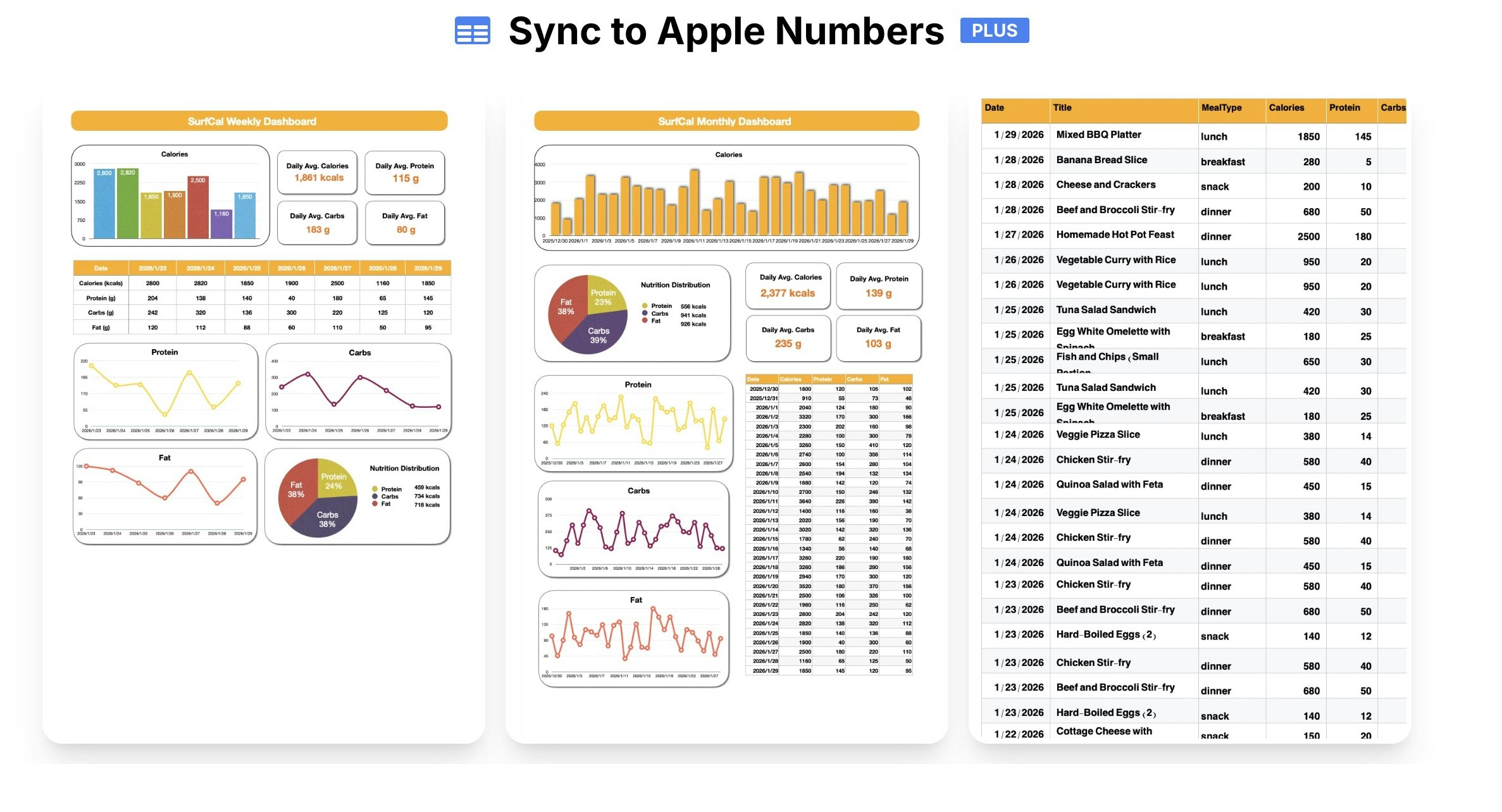This screenshot has height=812, width=1502.
Task: Click the Mixed BBQ Platter row title
Action: tap(1098, 135)
